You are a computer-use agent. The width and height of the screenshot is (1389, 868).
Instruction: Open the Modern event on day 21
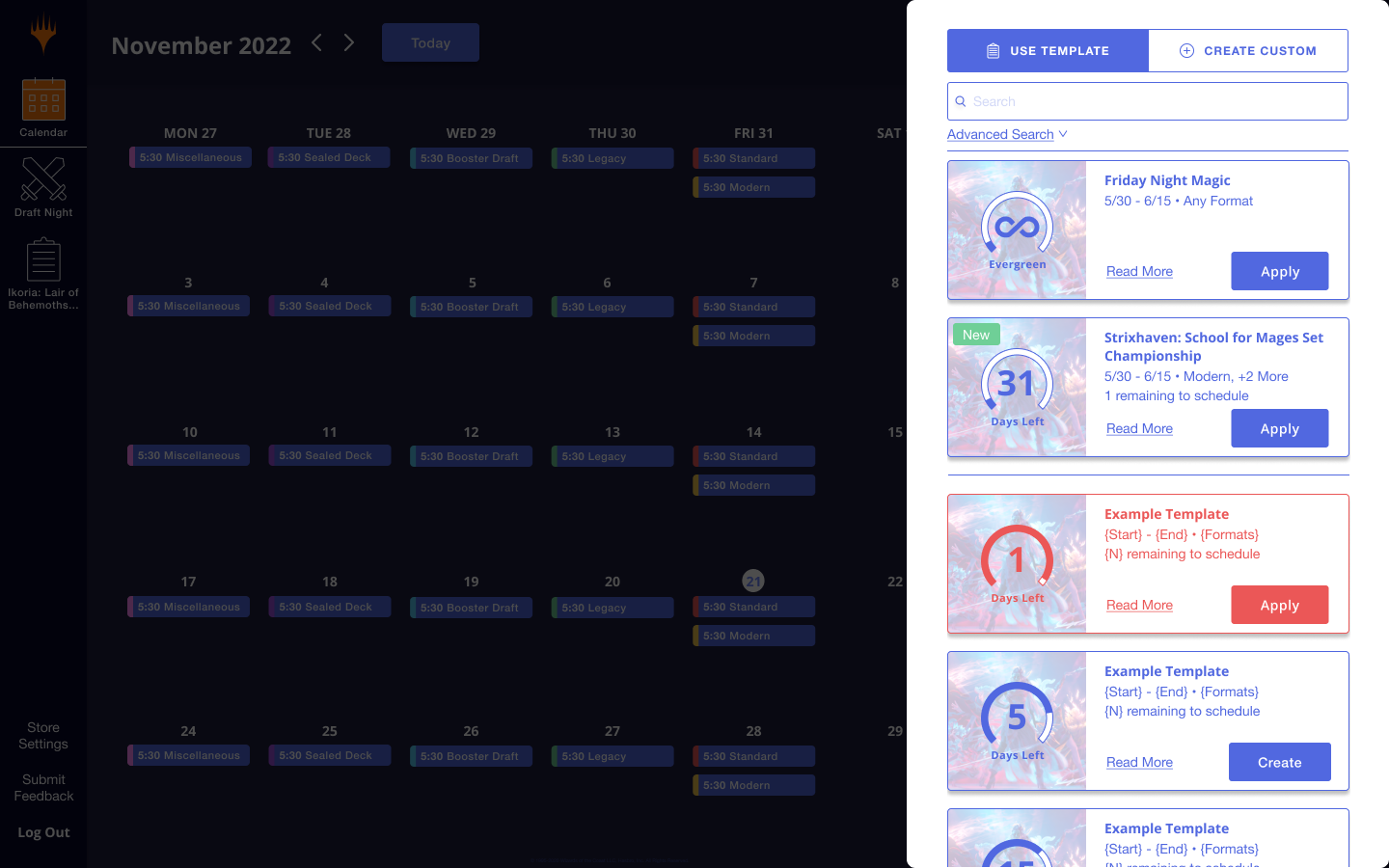click(x=753, y=636)
